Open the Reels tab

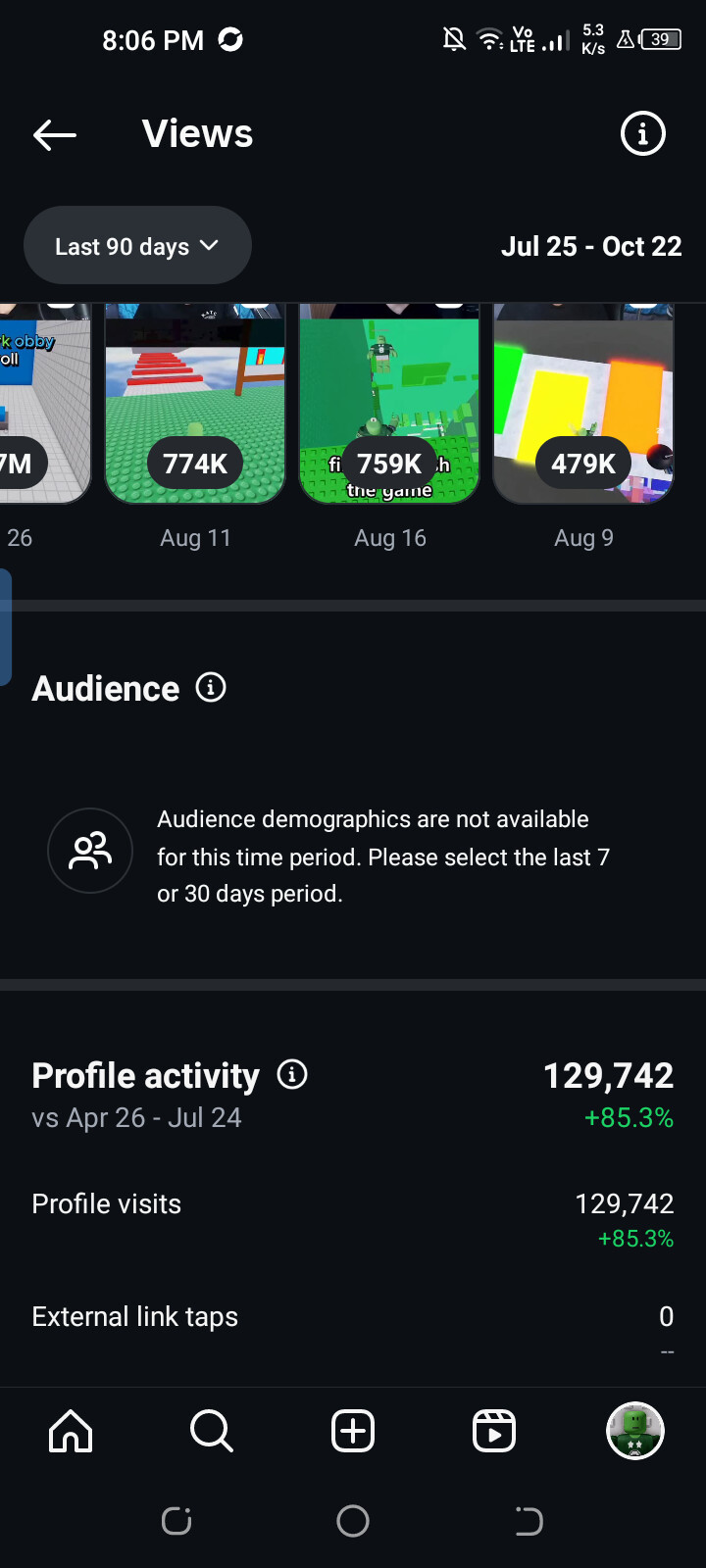point(494,1431)
